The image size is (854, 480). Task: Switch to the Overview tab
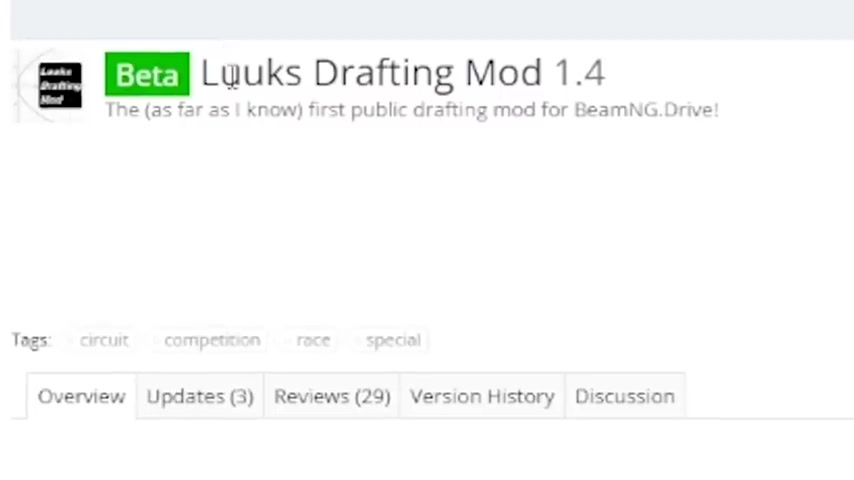[82, 396]
